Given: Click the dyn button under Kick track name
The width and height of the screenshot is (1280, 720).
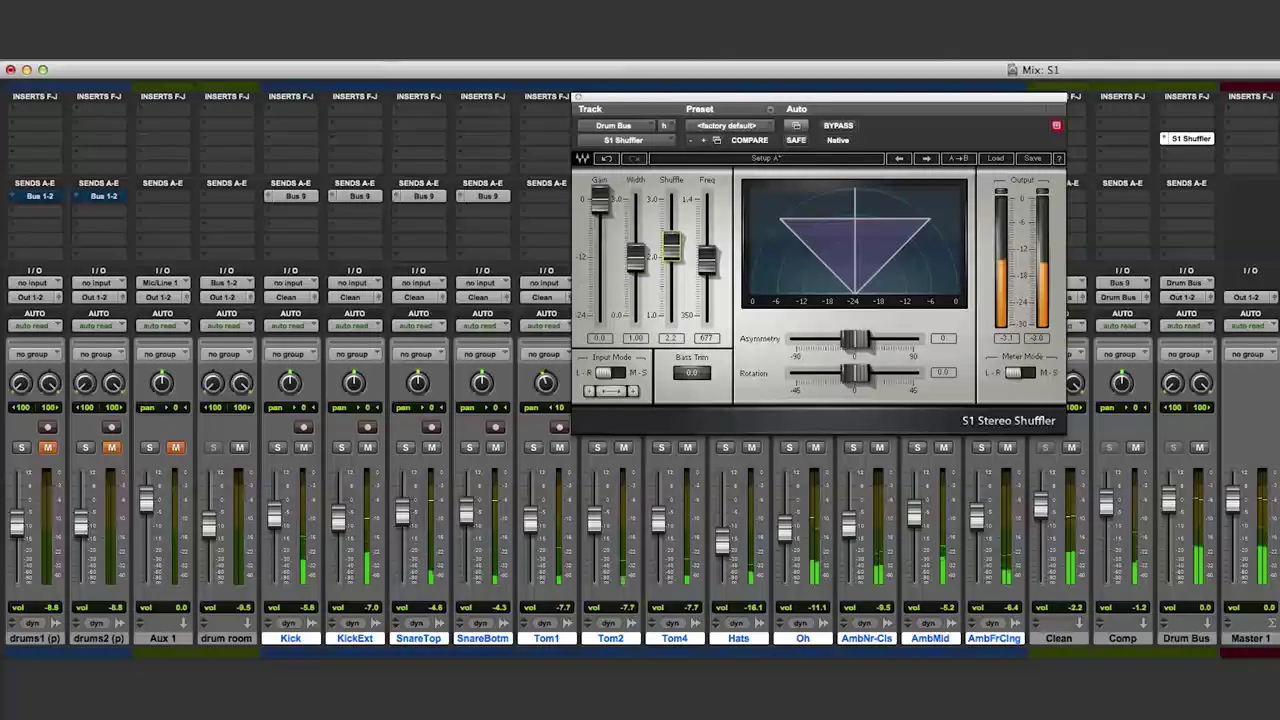Looking at the screenshot, I should [x=289, y=623].
